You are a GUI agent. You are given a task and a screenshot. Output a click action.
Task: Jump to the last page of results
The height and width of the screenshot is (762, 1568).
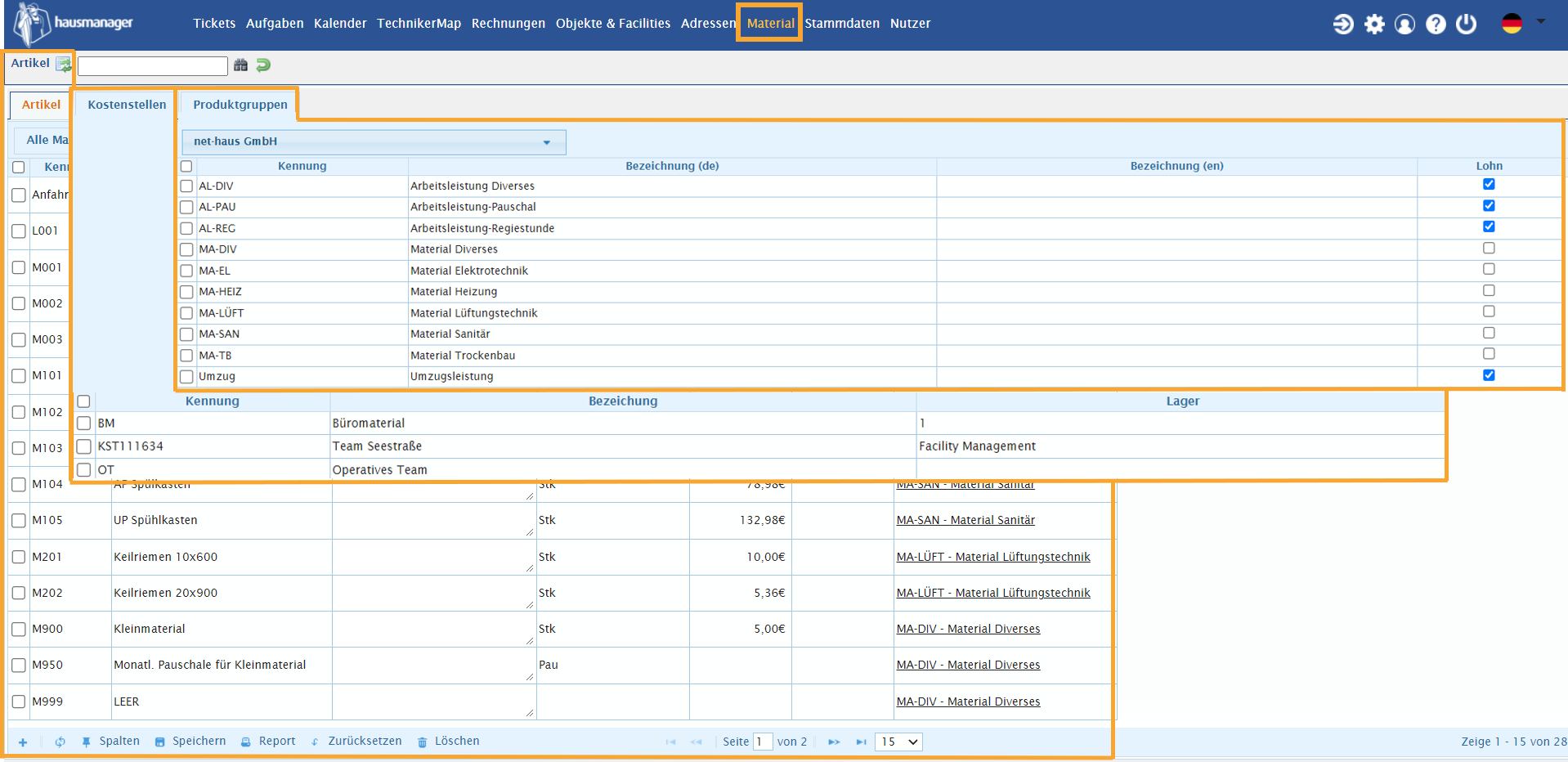click(861, 742)
